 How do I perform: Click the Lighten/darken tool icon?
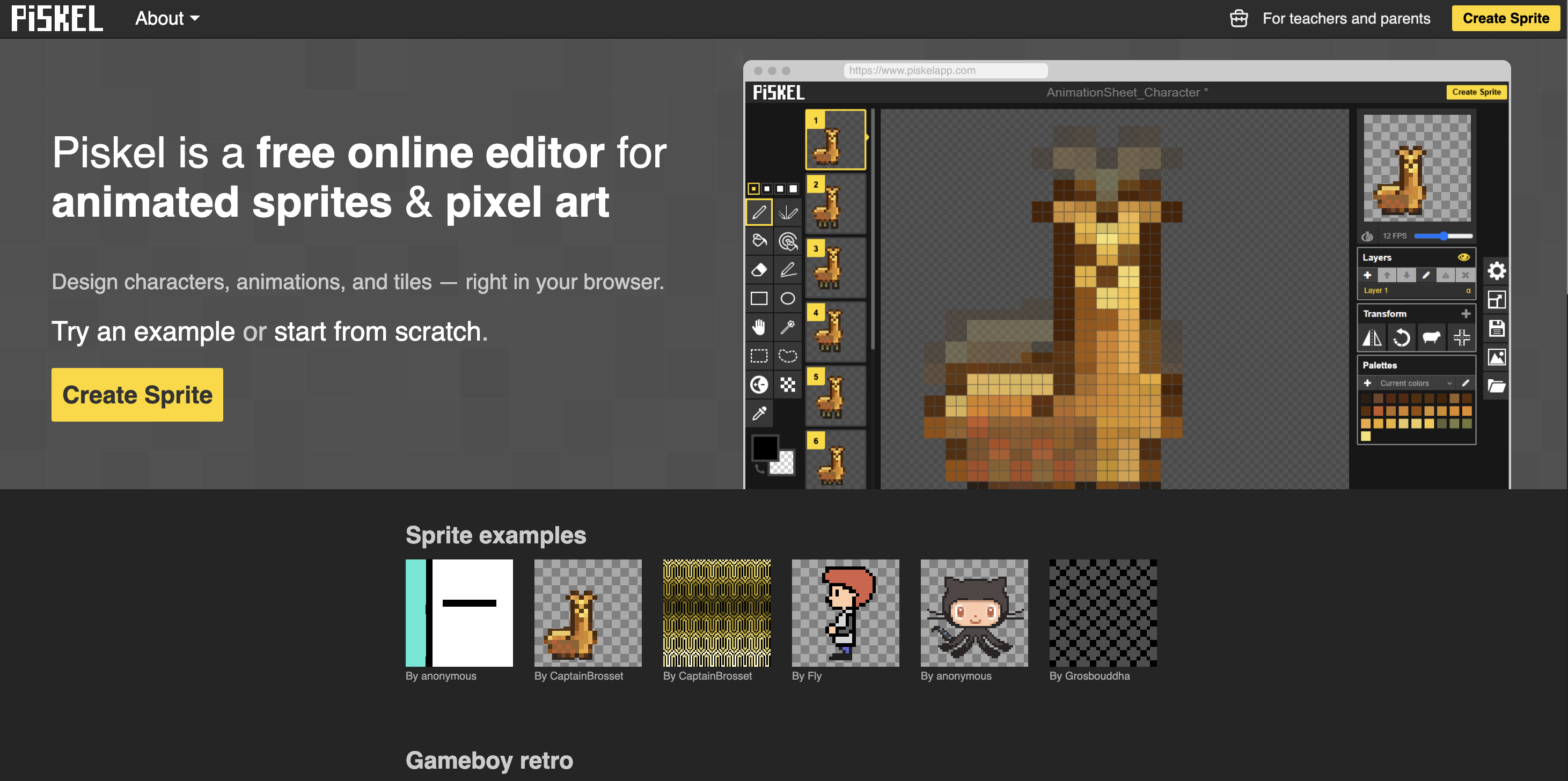tap(758, 385)
